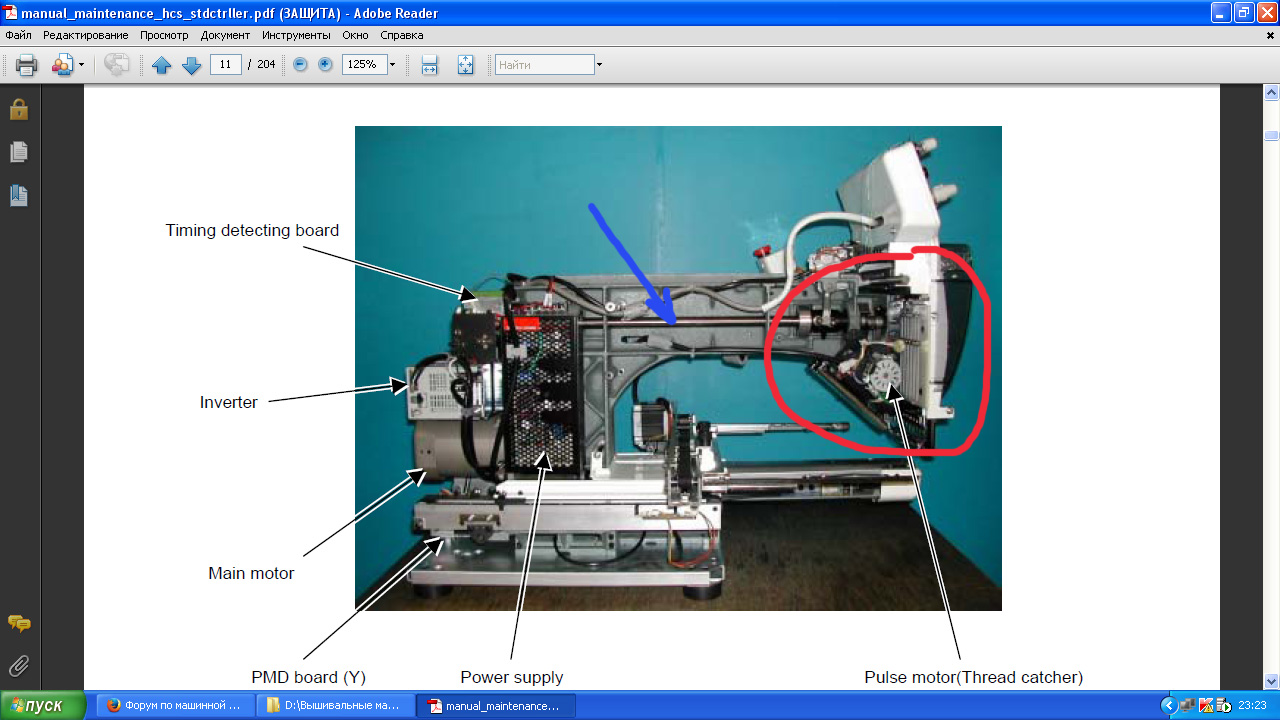Print the document with the printer icon
1280x720 pixels.
pyautogui.click(x=27, y=65)
